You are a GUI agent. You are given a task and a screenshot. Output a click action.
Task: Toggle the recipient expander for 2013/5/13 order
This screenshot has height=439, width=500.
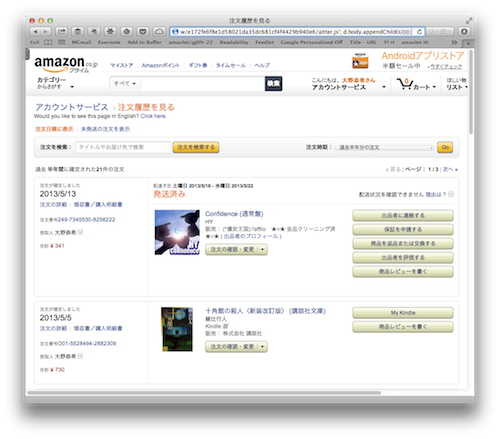tap(80, 232)
